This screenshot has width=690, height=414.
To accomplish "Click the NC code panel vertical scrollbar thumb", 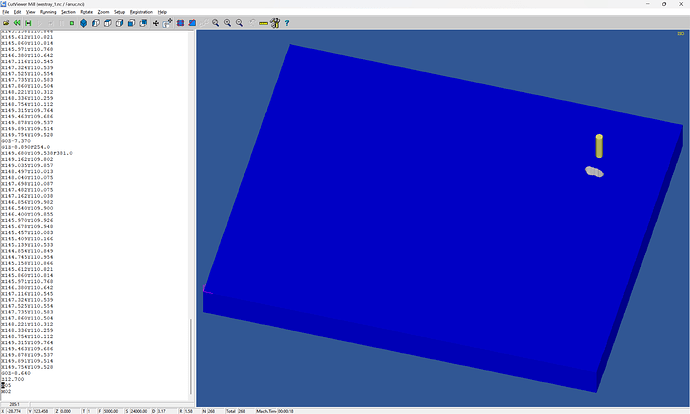I will 191,356.
